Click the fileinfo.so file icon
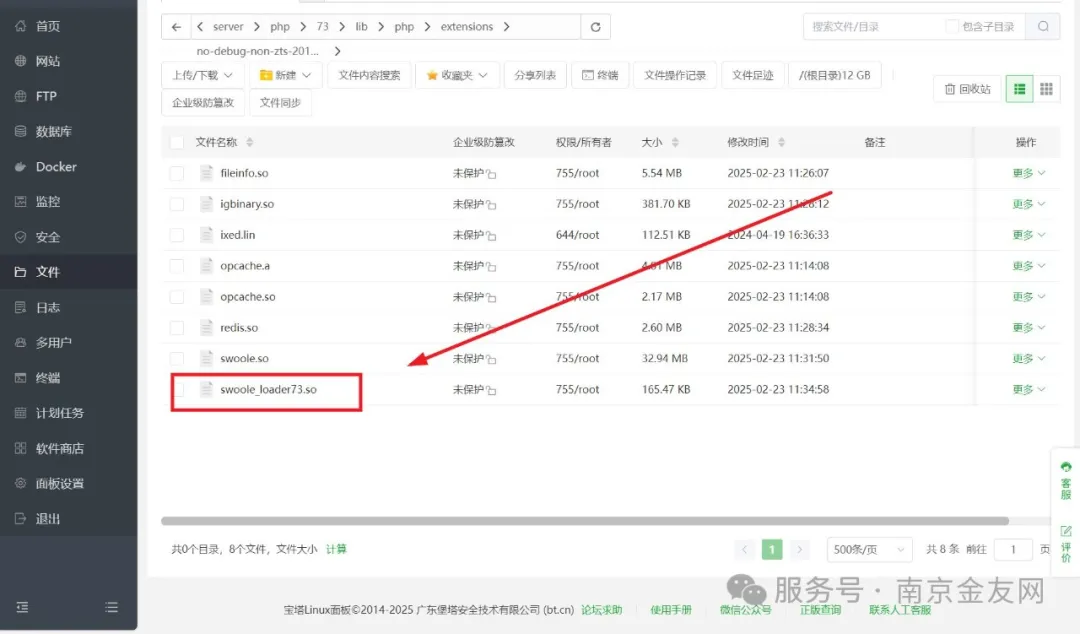1080x634 pixels. click(x=206, y=173)
